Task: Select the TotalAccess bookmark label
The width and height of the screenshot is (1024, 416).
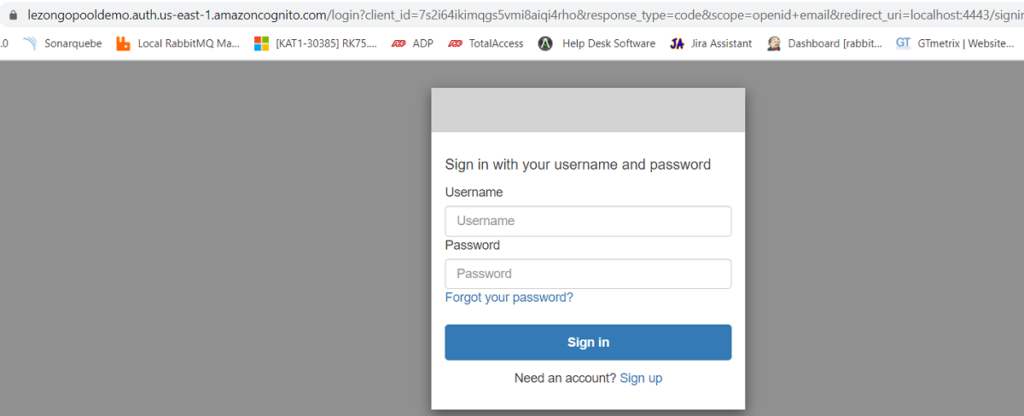Action: coord(496,44)
